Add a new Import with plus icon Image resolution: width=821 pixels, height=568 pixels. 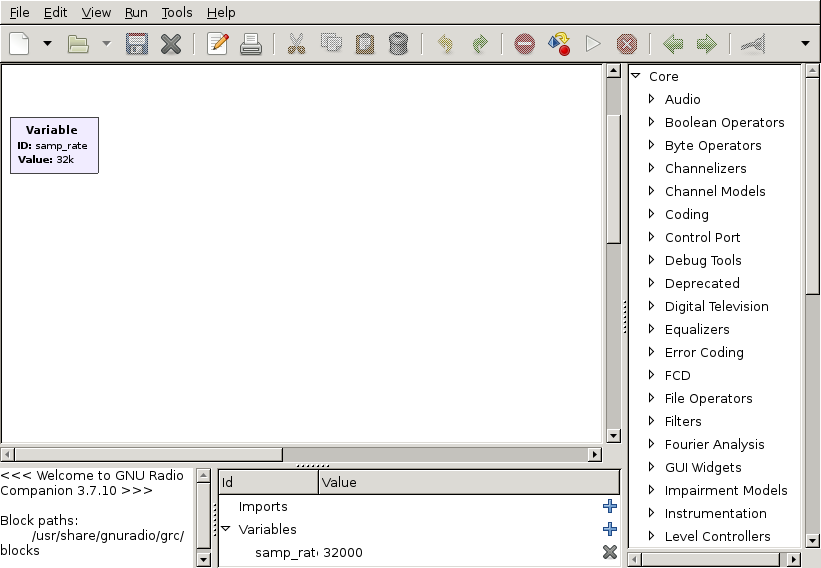pyautogui.click(x=610, y=506)
